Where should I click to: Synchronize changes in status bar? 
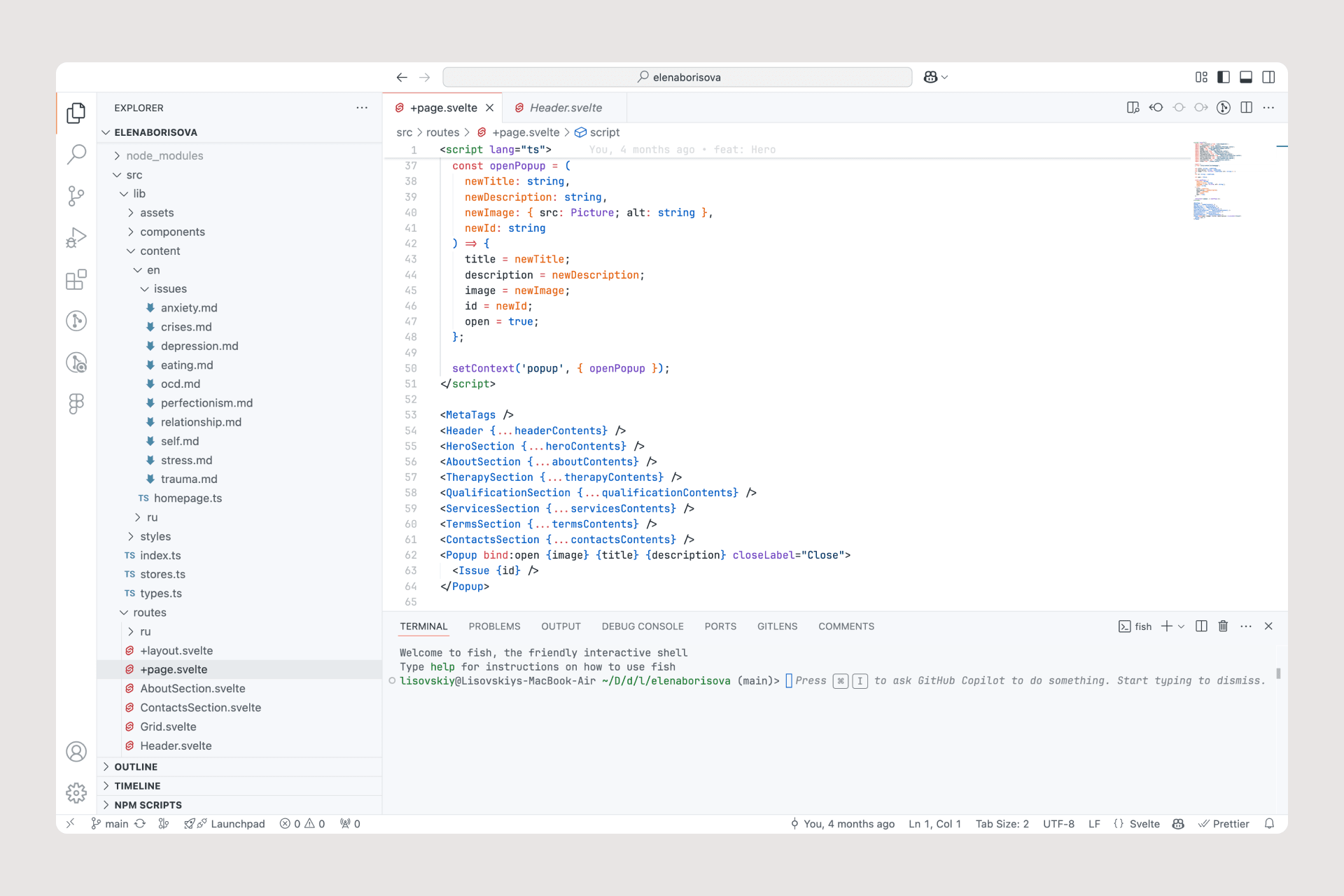140,824
